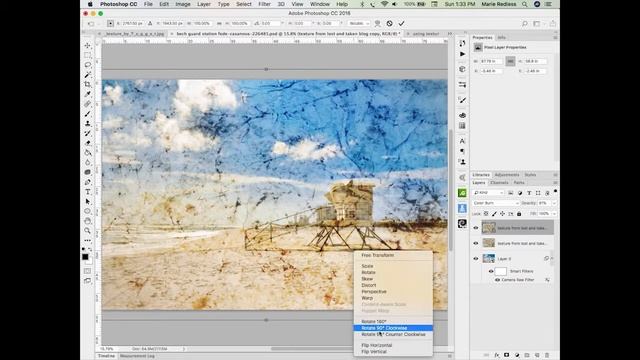Open the blend mode dropdown showing Color Burn

coord(496,203)
